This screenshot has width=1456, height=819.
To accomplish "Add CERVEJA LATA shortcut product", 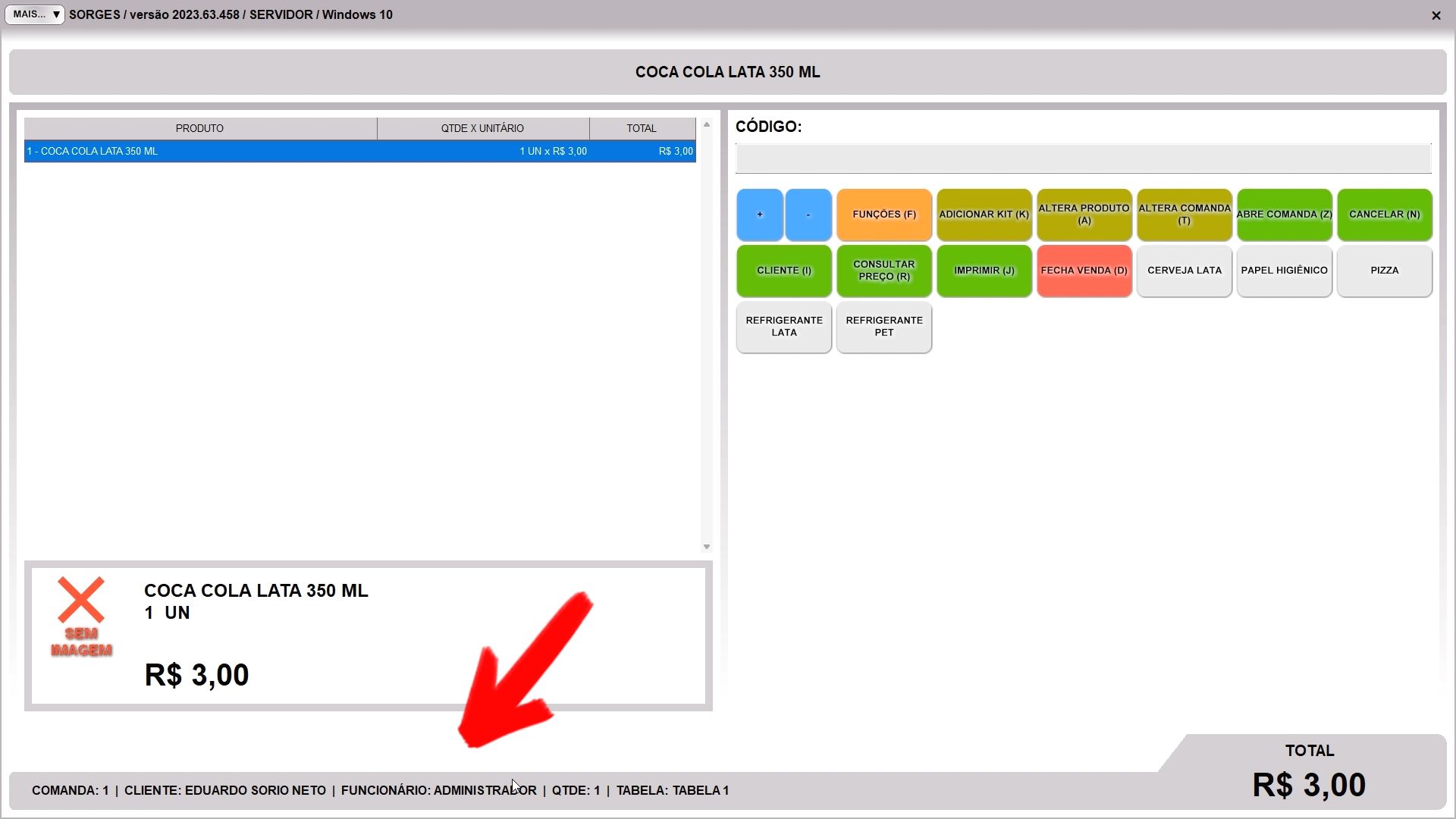I will [1185, 271].
